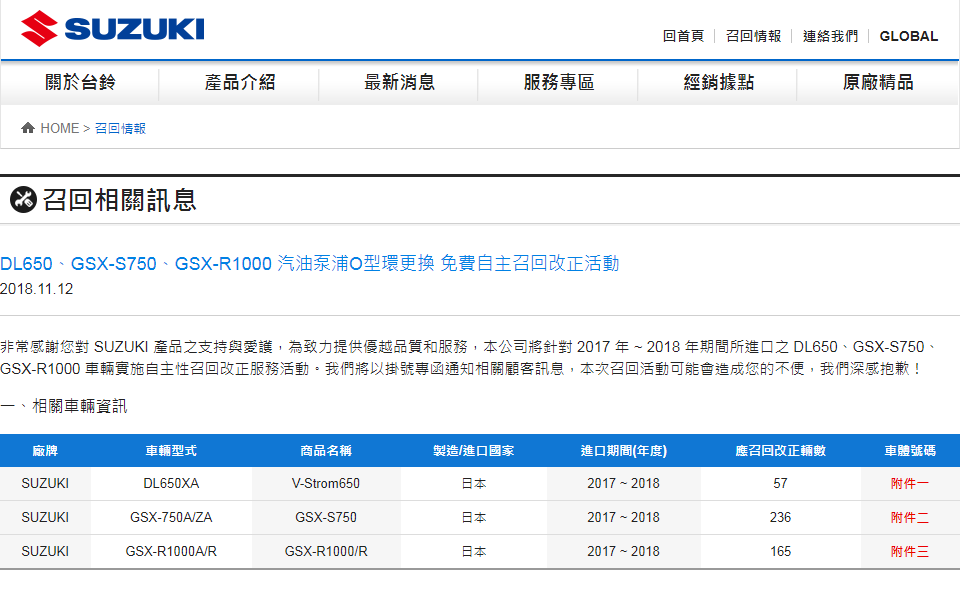The width and height of the screenshot is (961, 596).
Task: Click the Suzuki logo
Action: coord(113,29)
